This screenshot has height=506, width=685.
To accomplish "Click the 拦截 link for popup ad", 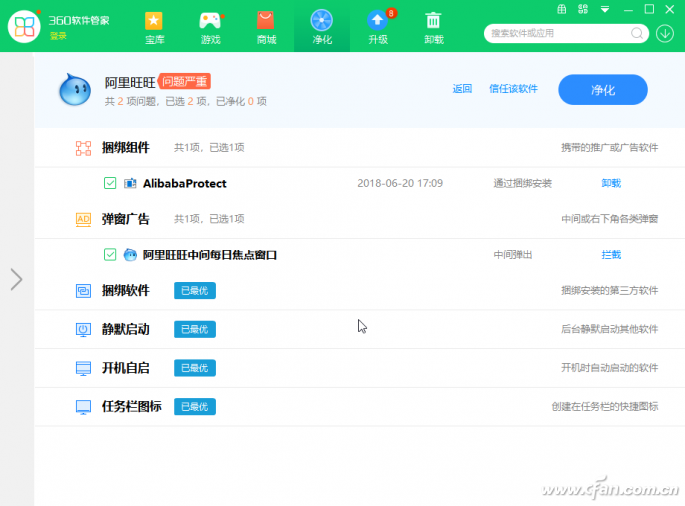I will 611,254.
